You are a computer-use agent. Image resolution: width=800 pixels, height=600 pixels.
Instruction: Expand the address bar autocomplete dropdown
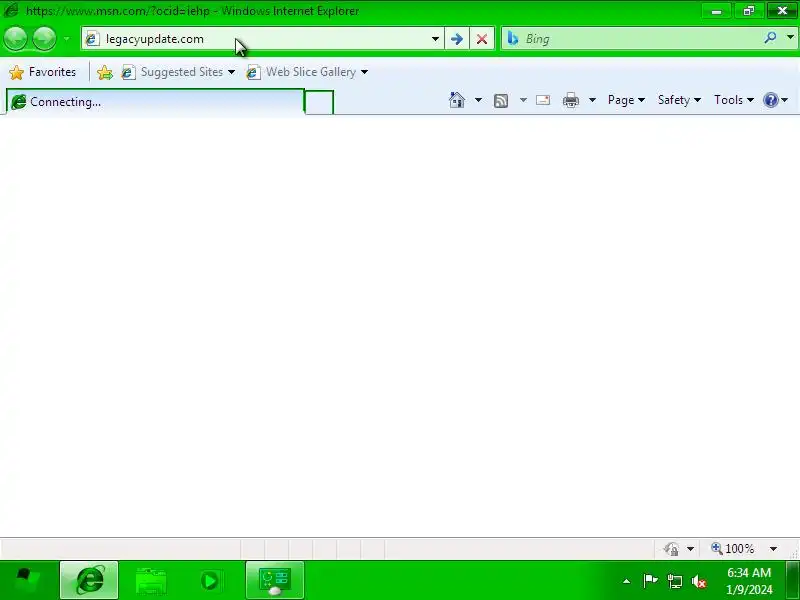[x=435, y=39]
